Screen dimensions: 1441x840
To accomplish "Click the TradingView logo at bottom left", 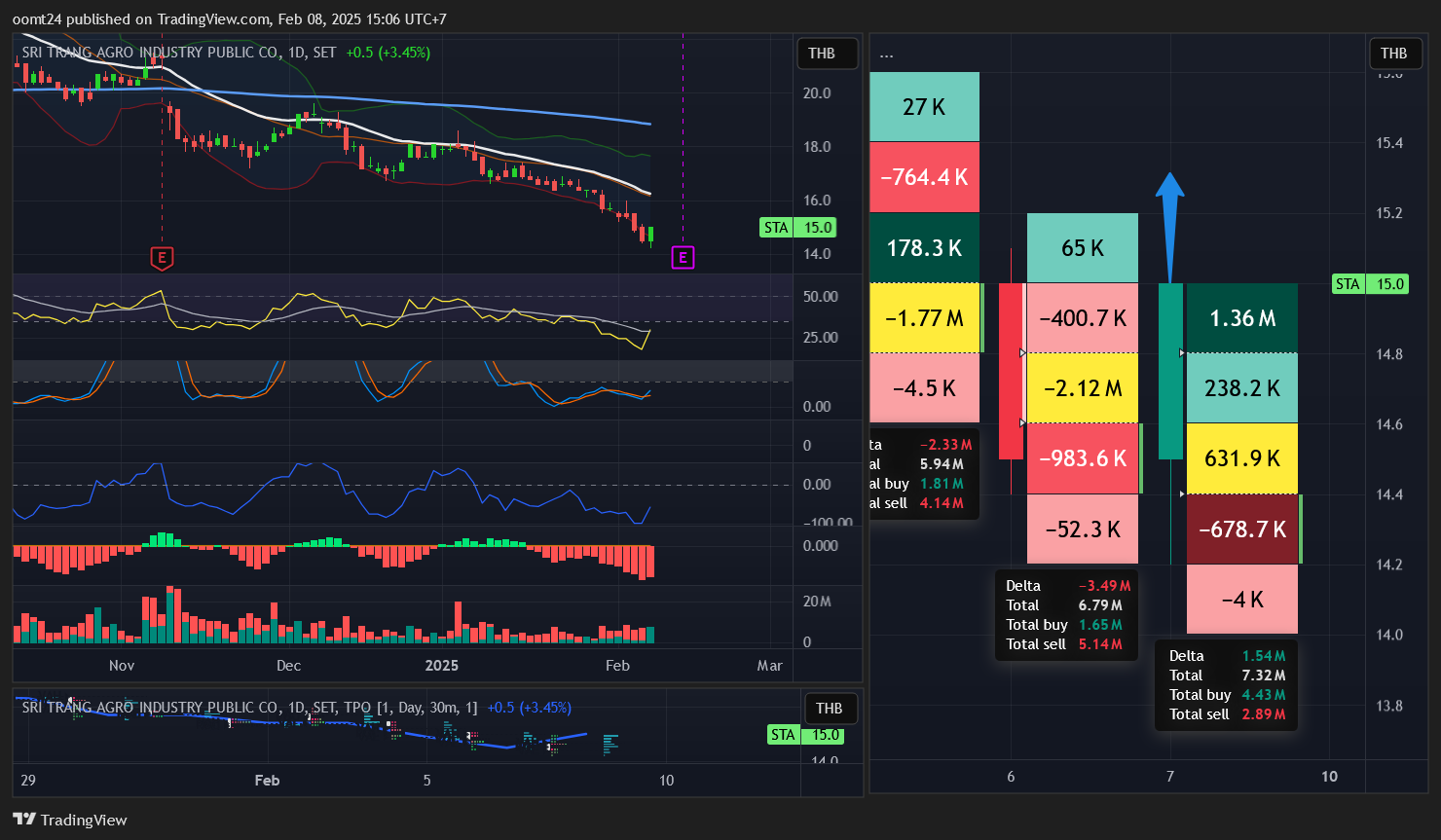I will [70, 820].
